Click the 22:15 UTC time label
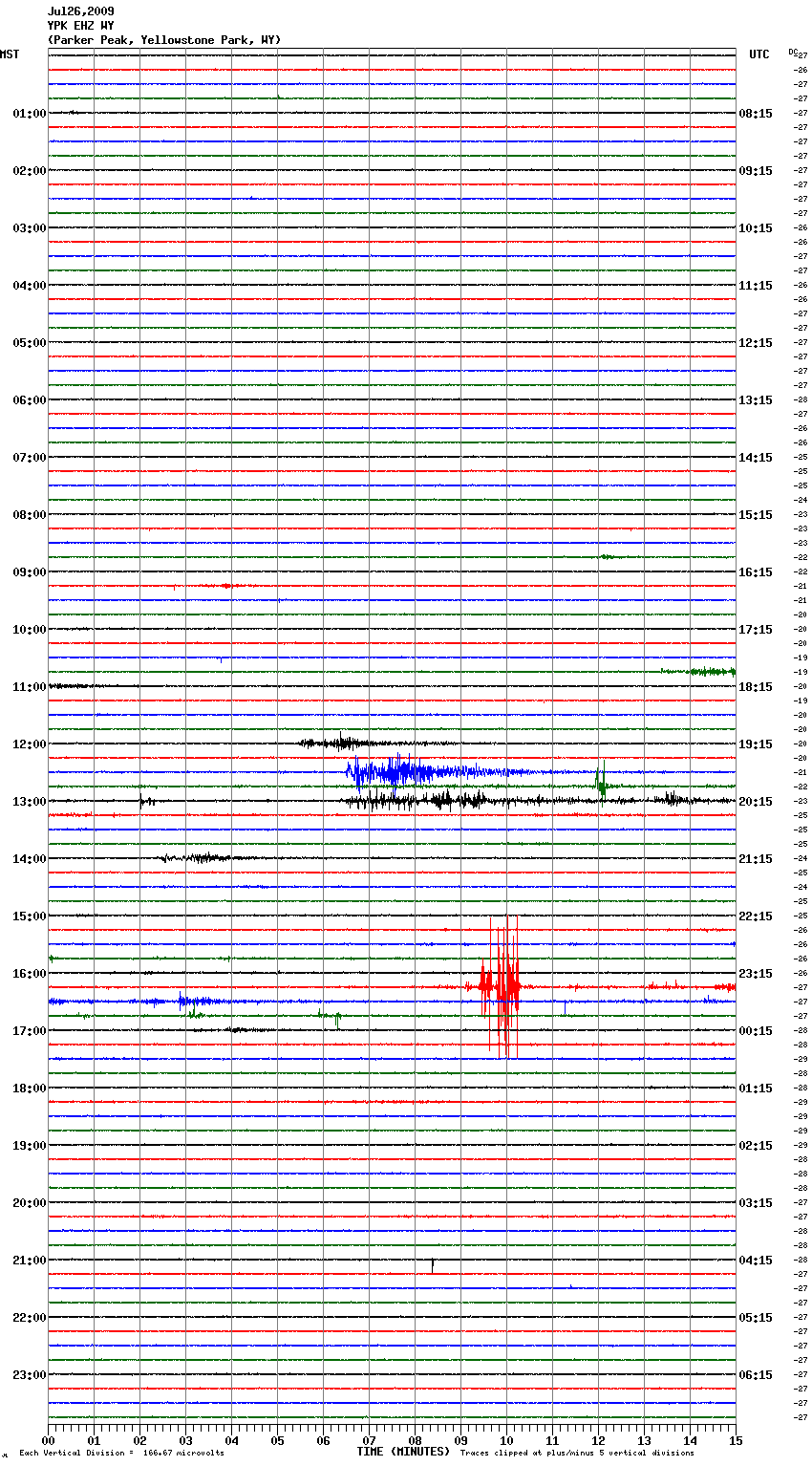The image size is (812, 1466). (756, 916)
